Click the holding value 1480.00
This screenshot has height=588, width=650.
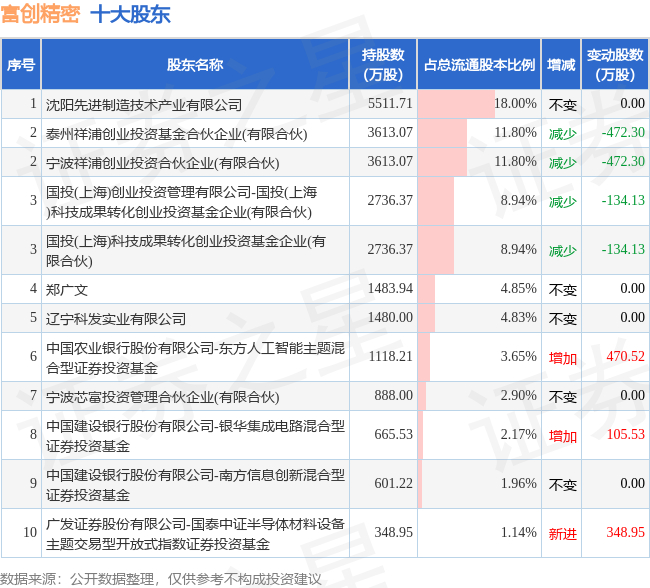(x=390, y=317)
